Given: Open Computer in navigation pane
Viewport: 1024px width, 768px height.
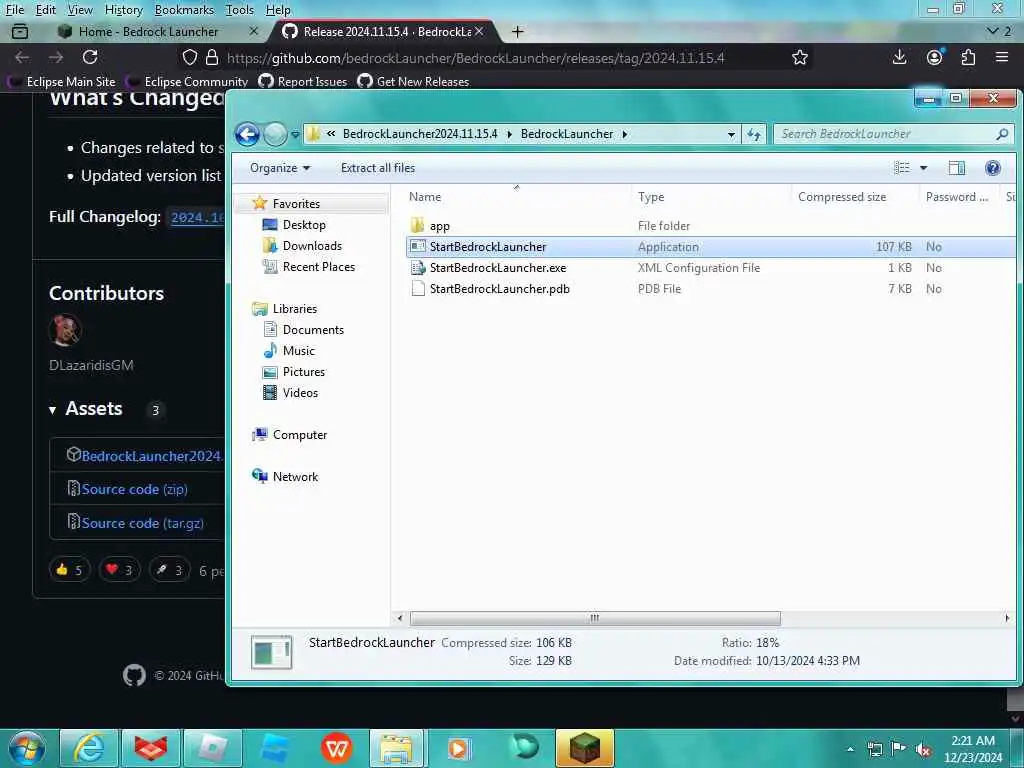Looking at the screenshot, I should click(x=300, y=435).
